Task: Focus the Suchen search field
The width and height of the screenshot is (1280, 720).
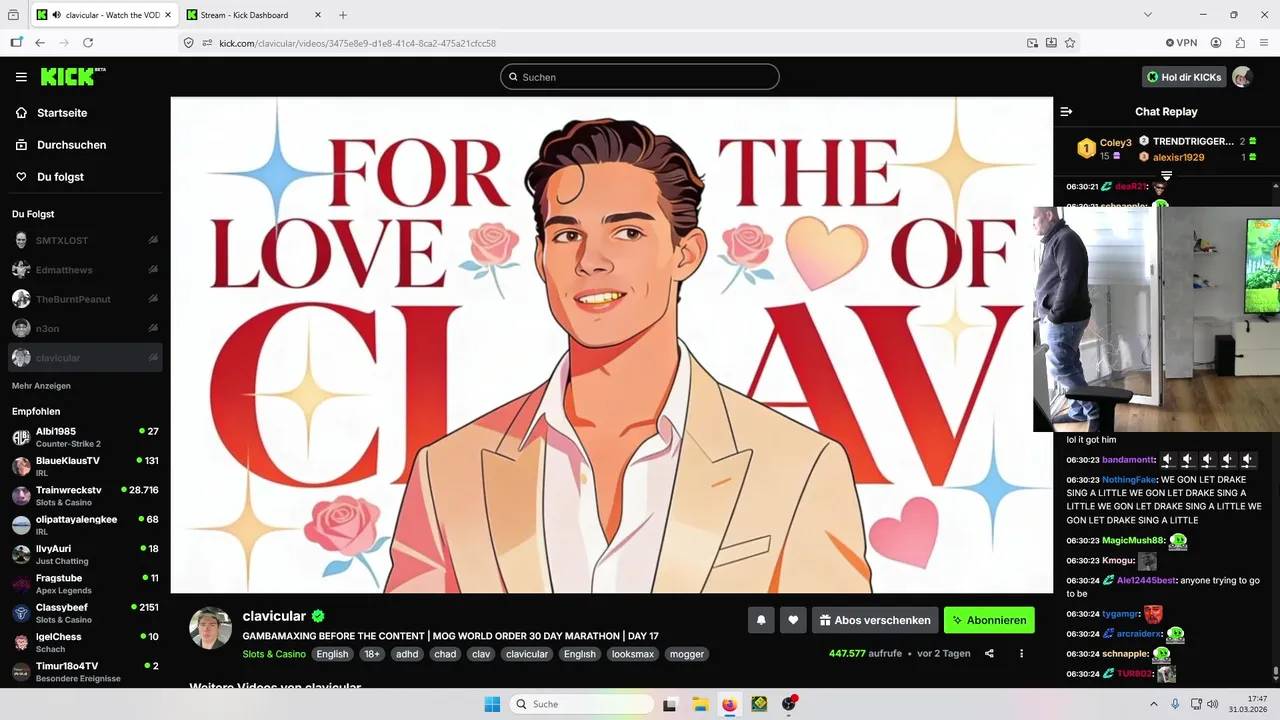Action: [640, 77]
